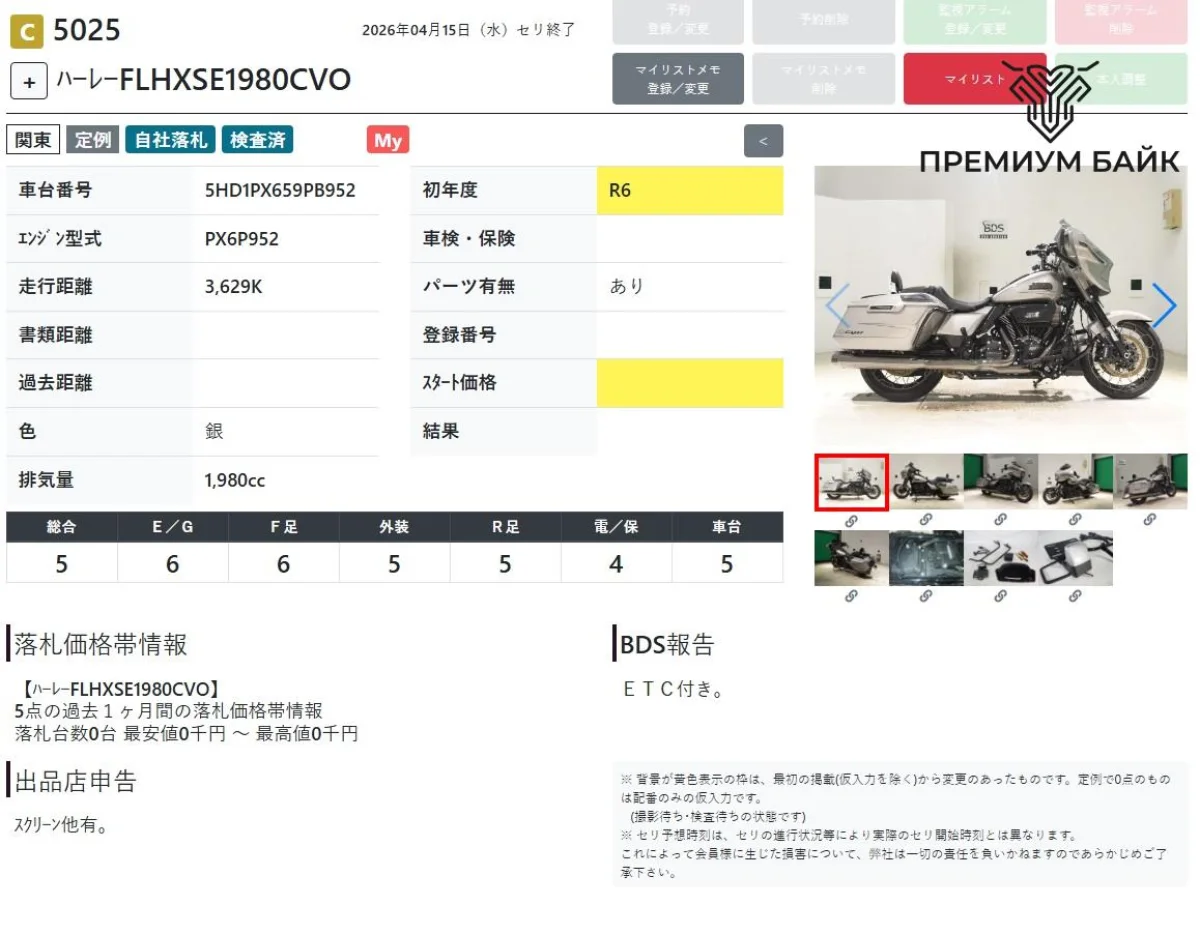Click the 総合 score 5
The height and width of the screenshot is (934, 1200).
coord(61,565)
